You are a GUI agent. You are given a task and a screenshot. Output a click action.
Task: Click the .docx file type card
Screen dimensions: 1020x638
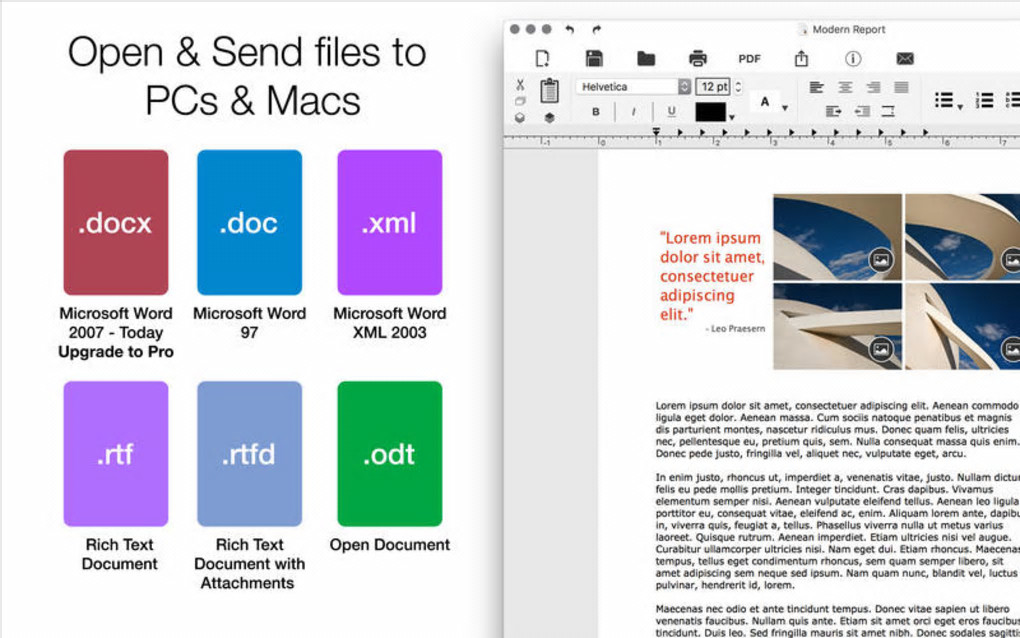[116, 222]
